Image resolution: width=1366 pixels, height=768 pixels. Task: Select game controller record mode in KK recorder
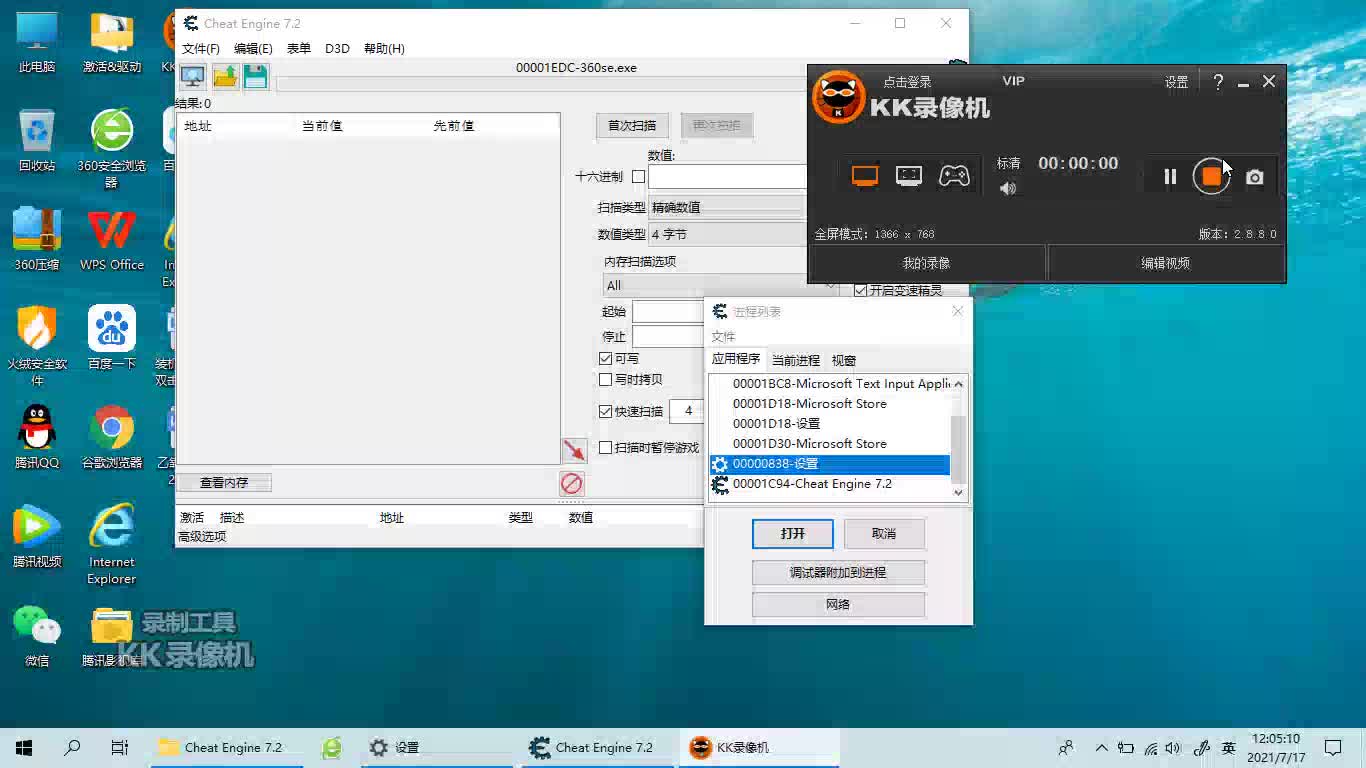point(954,176)
